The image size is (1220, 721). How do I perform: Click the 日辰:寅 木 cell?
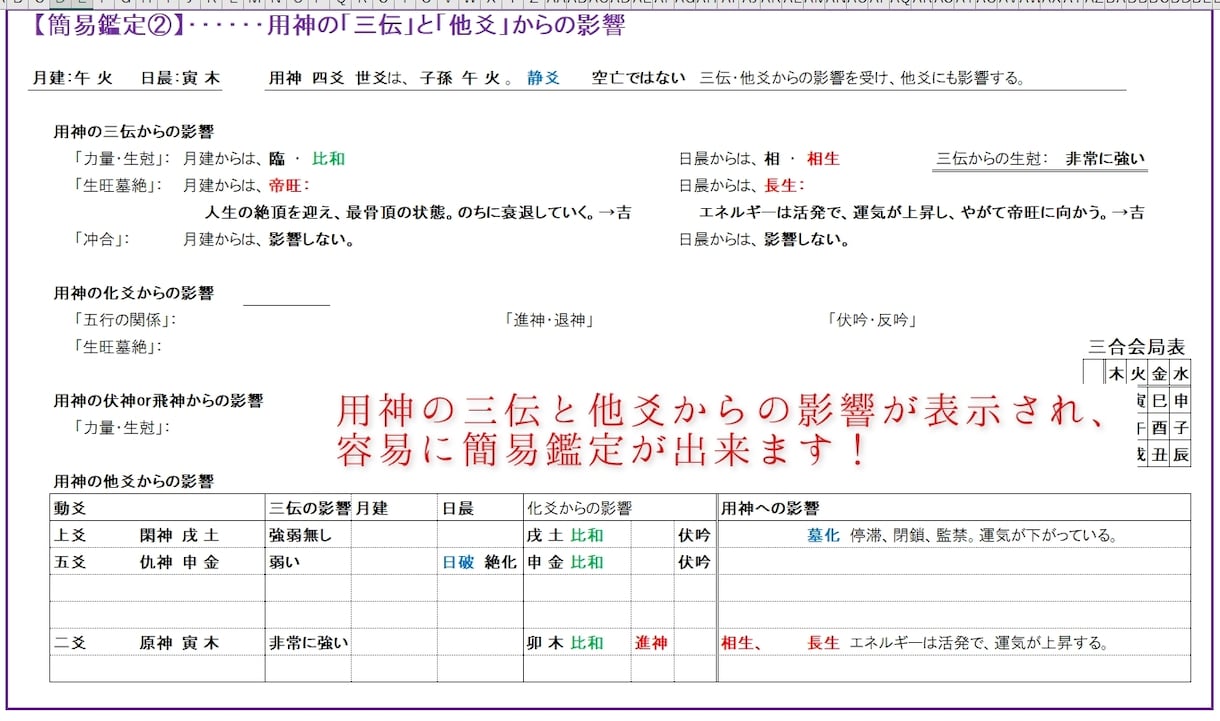[180, 78]
